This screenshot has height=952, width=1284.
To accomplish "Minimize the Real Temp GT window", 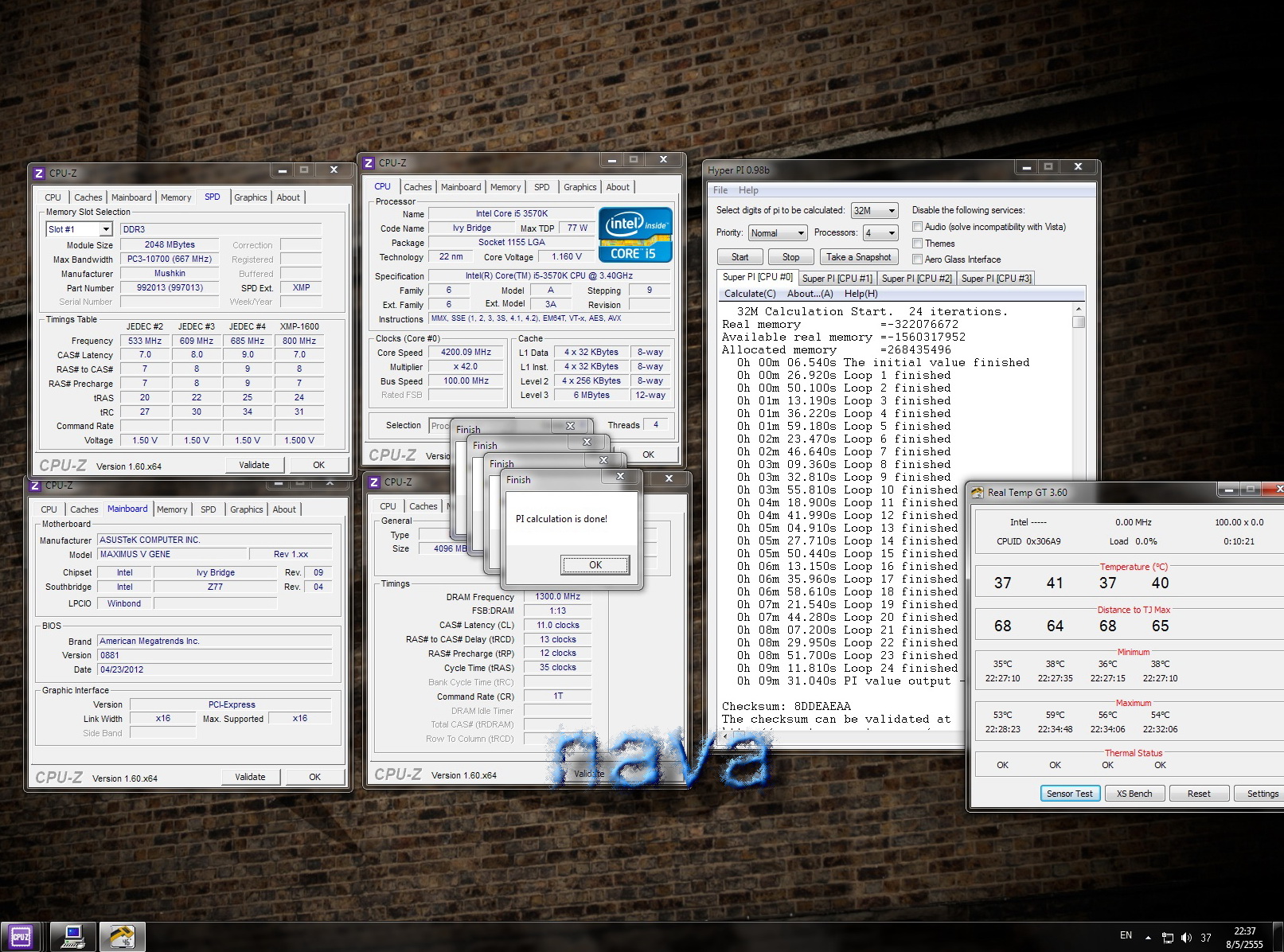I will coord(1229,489).
